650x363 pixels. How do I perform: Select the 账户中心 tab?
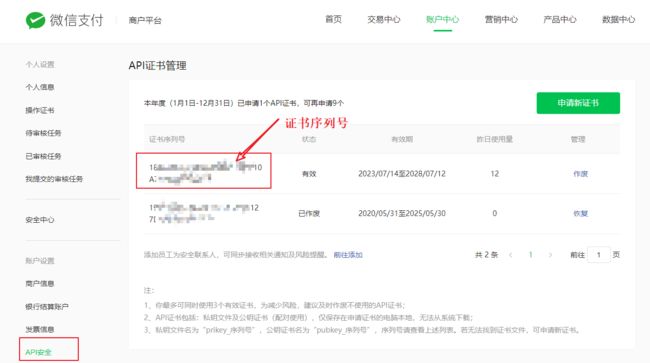pos(442,19)
